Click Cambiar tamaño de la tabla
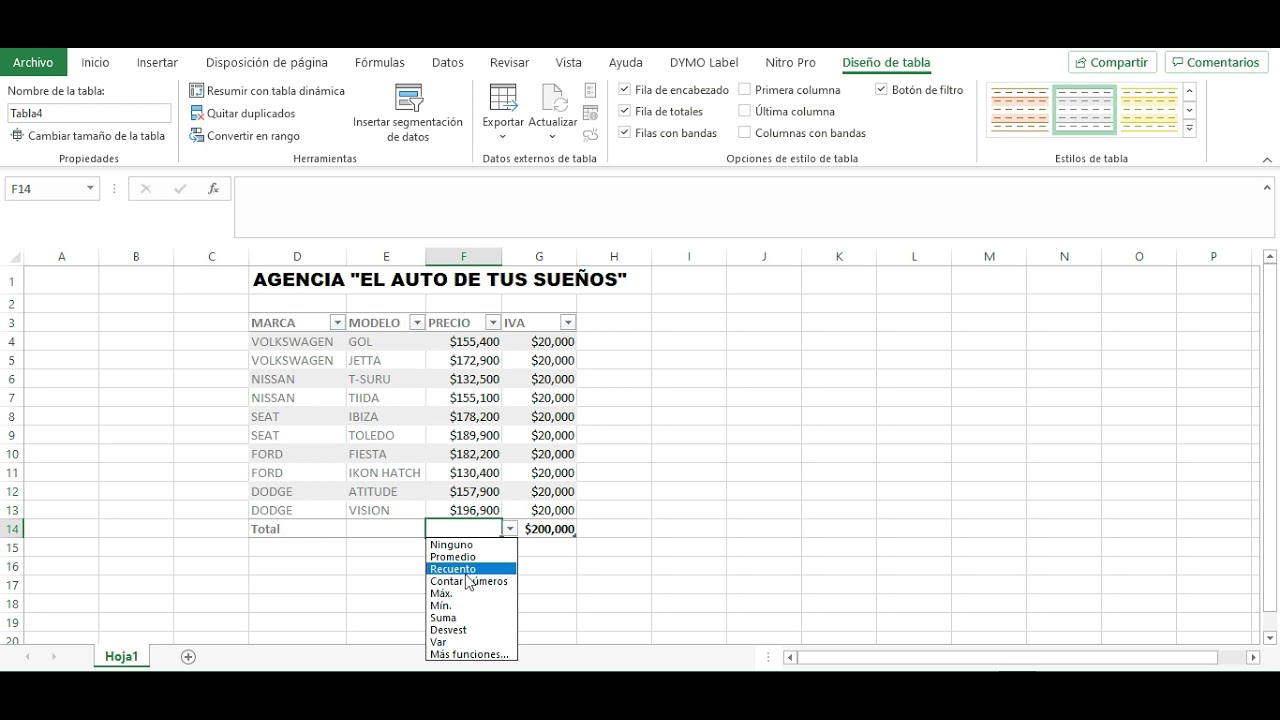This screenshot has height=720, width=1280. click(88, 136)
